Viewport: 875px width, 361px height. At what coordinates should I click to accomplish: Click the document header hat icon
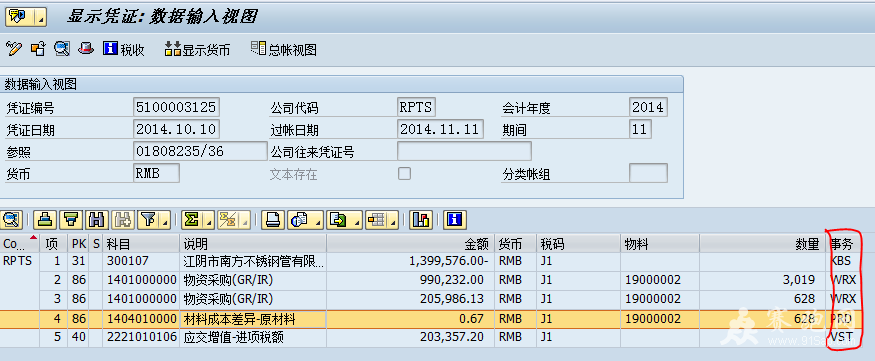pos(85,49)
